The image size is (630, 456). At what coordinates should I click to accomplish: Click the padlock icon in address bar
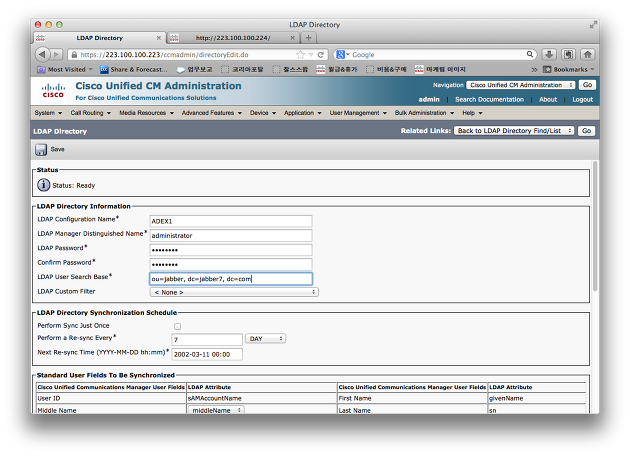point(74,55)
